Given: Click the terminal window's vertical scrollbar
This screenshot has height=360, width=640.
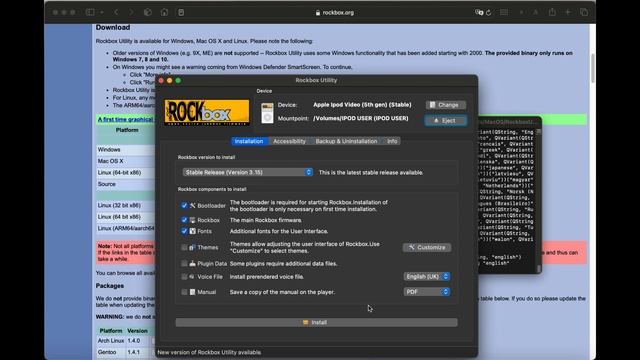Looking at the screenshot, I should tap(539, 200).
